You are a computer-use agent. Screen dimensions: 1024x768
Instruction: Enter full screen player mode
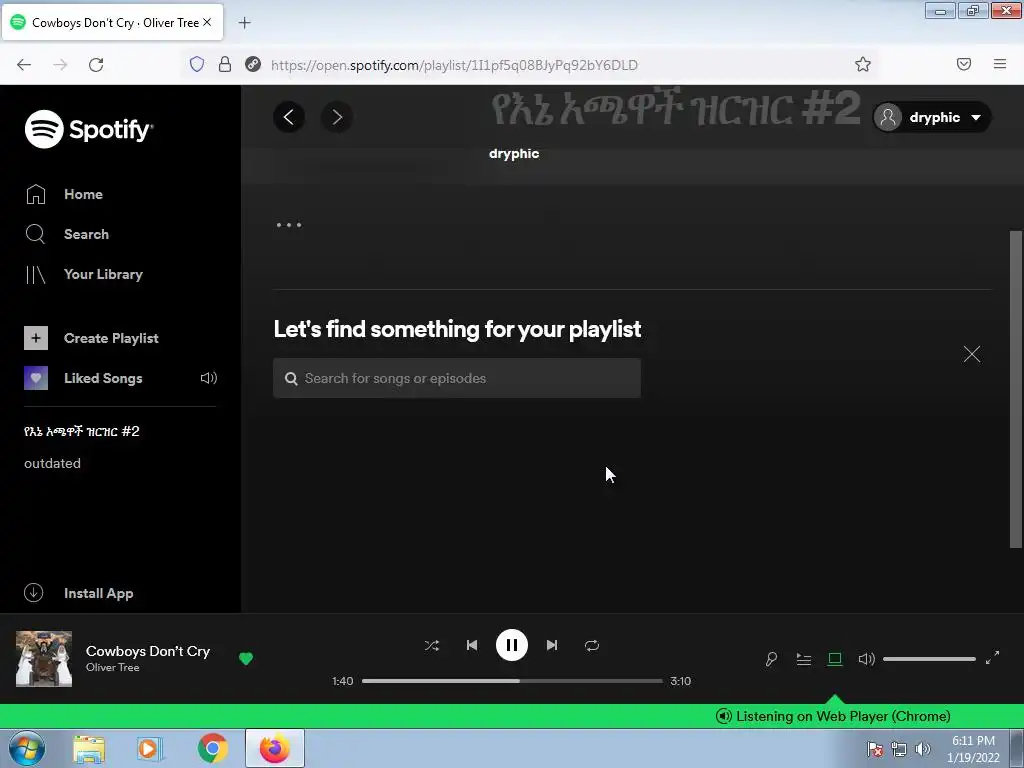point(992,658)
